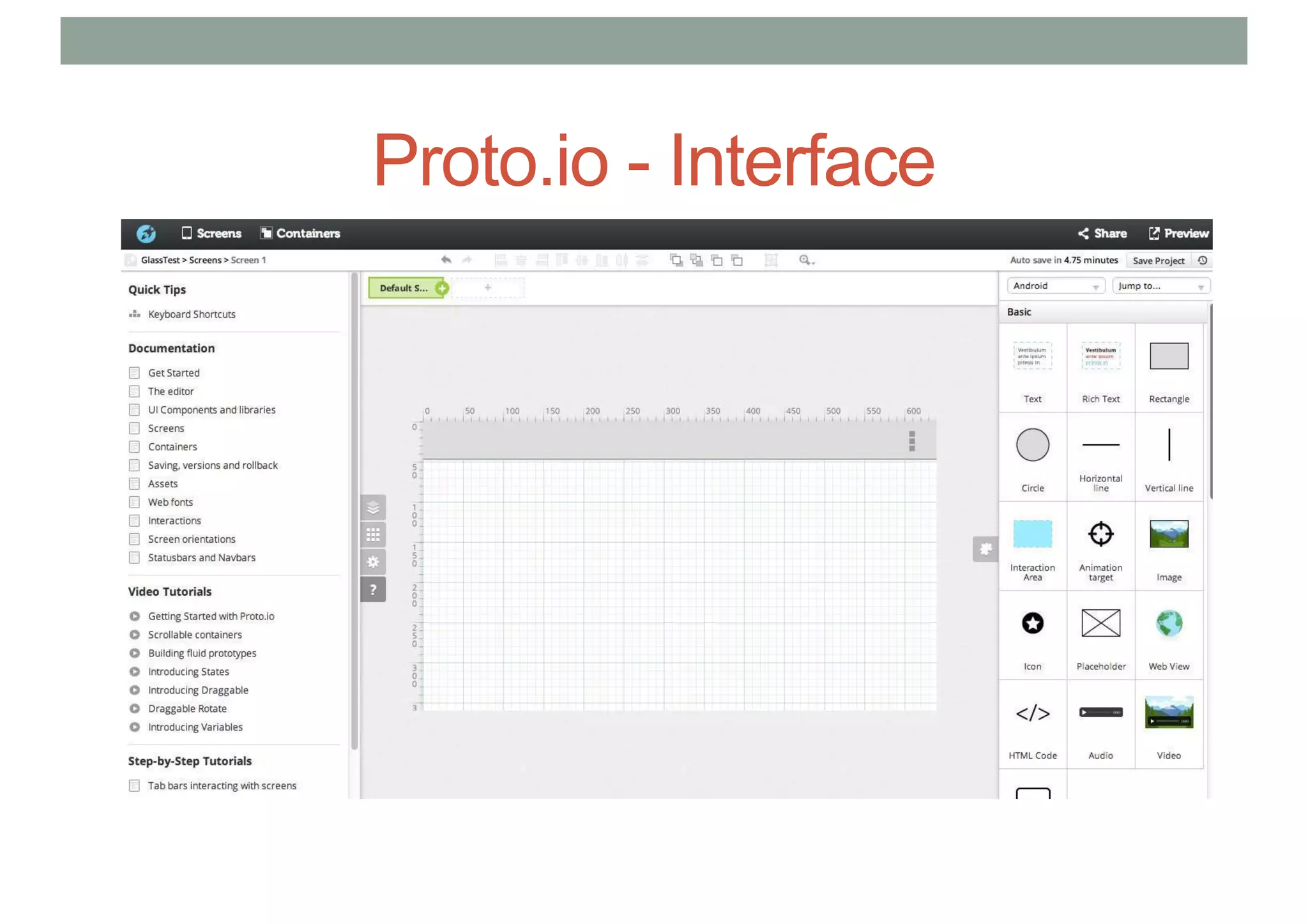Viewport: 1308px width, 924px height.
Task: Select the Circle component
Action: (x=1033, y=457)
